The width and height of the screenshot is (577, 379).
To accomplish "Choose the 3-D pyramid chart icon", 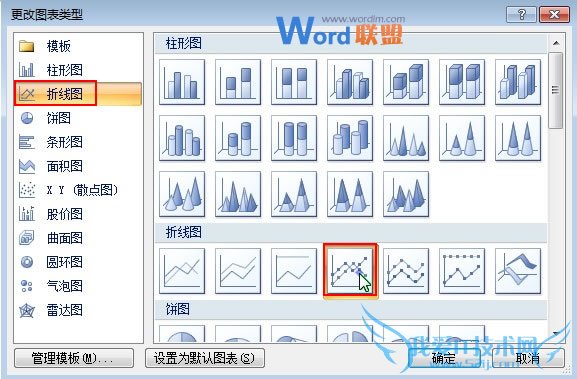I will tap(406, 194).
